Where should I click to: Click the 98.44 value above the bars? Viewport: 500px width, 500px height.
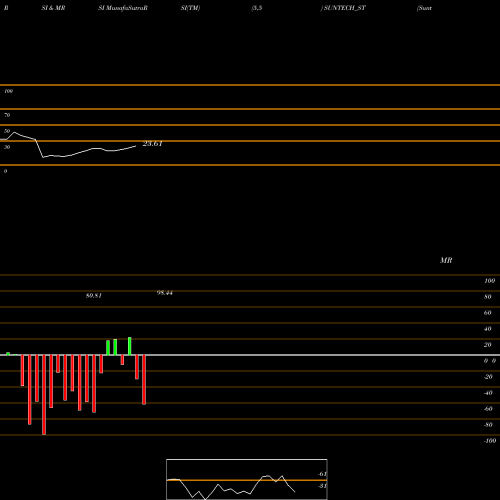(165, 293)
